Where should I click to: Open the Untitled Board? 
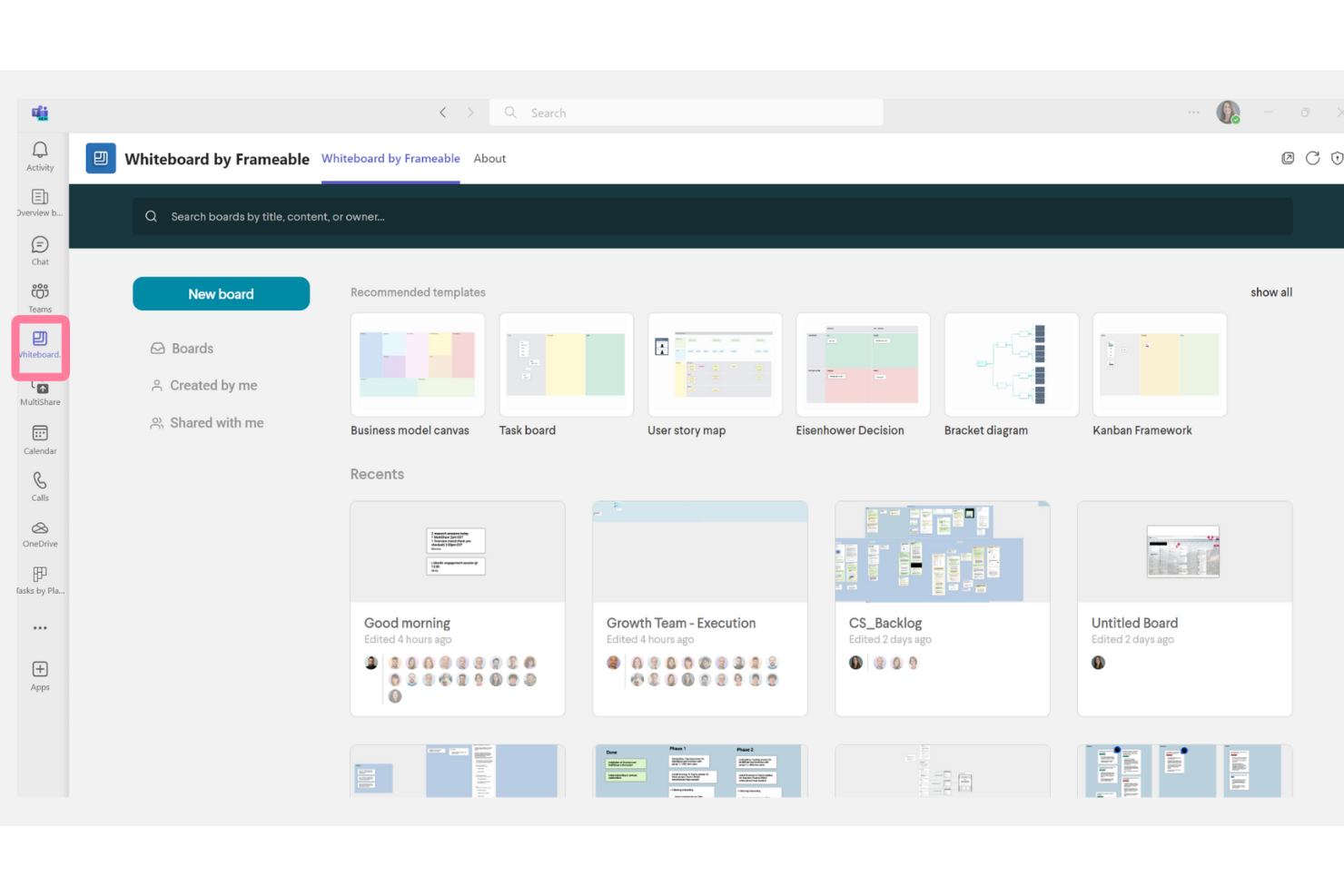click(x=1185, y=608)
